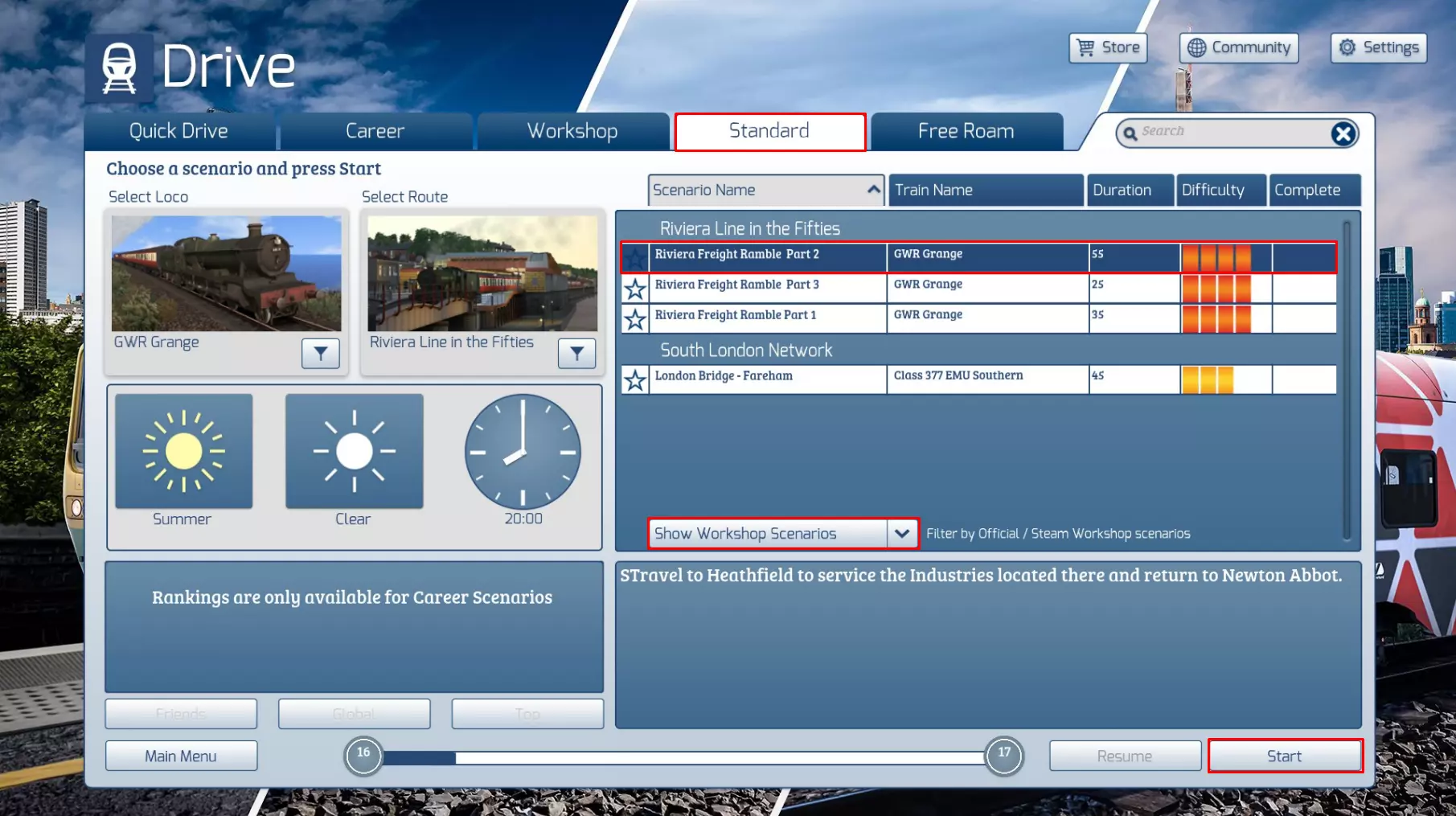
Task: Click the Top rankings button
Action: click(x=527, y=714)
